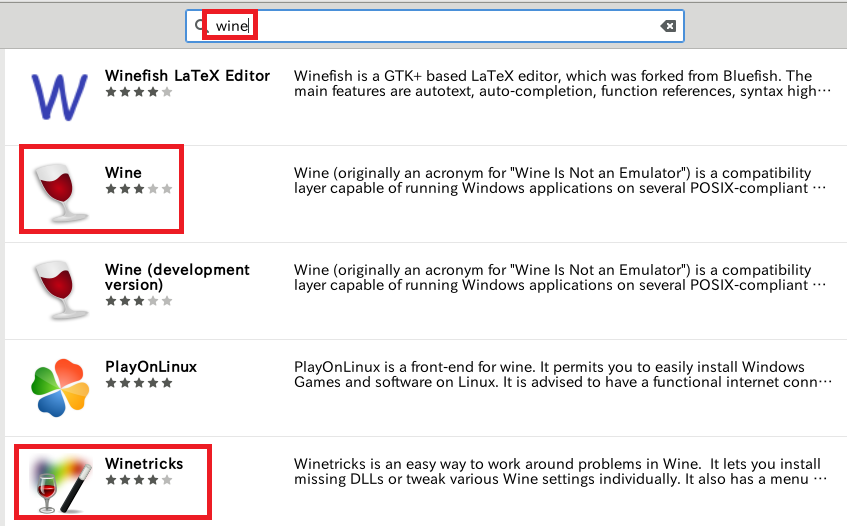Click the PlayOnLinux clover icon
Image resolution: width=847 pixels, height=526 pixels.
(60, 387)
